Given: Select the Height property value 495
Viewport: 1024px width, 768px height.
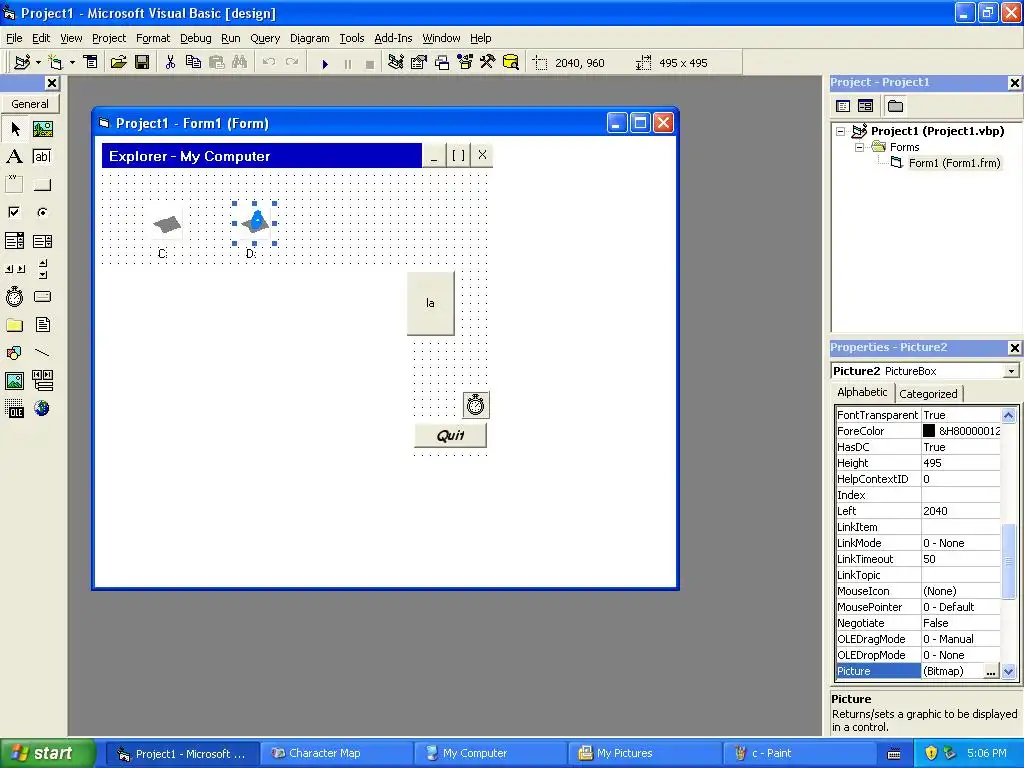Looking at the screenshot, I should (x=960, y=463).
